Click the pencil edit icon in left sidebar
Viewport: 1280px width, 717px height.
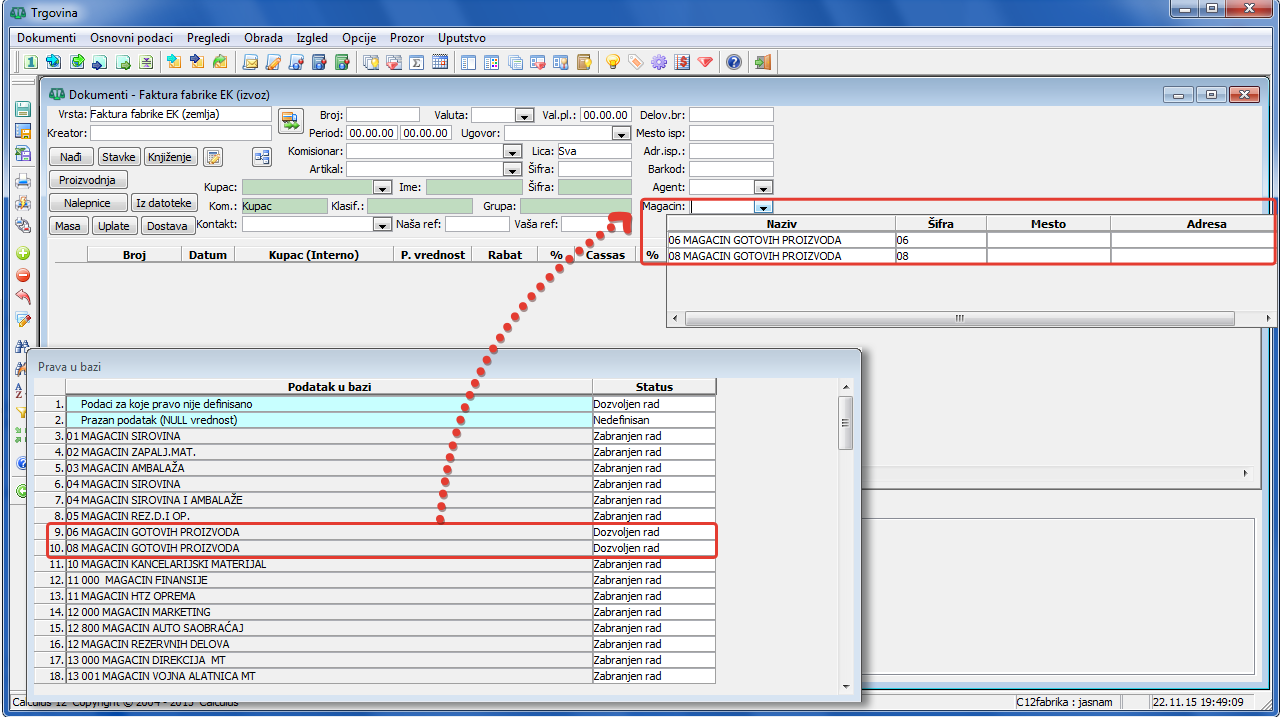[x=22, y=320]
